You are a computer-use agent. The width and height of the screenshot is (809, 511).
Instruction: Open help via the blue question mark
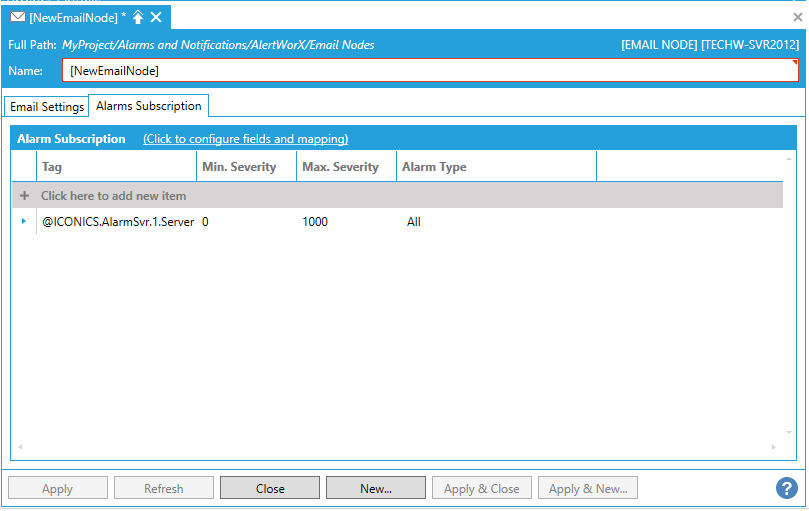[786, 488]
